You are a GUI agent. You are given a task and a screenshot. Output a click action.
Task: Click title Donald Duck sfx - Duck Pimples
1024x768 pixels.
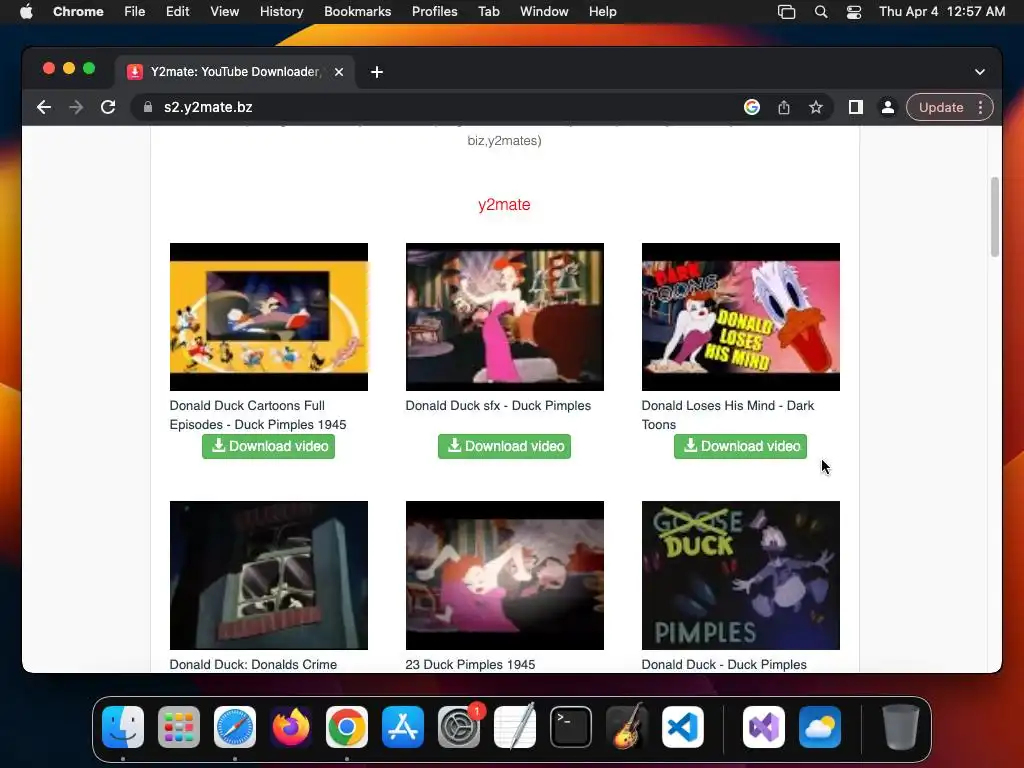(498, 406)
